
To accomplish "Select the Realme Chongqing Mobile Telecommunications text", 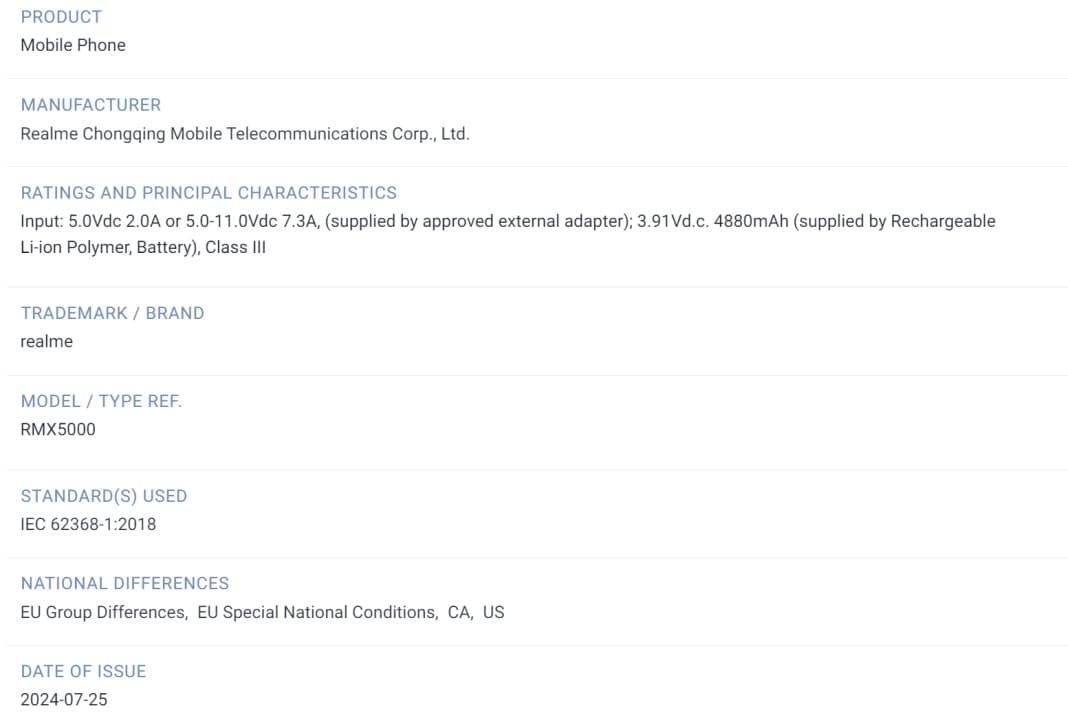I will (245, 134).
